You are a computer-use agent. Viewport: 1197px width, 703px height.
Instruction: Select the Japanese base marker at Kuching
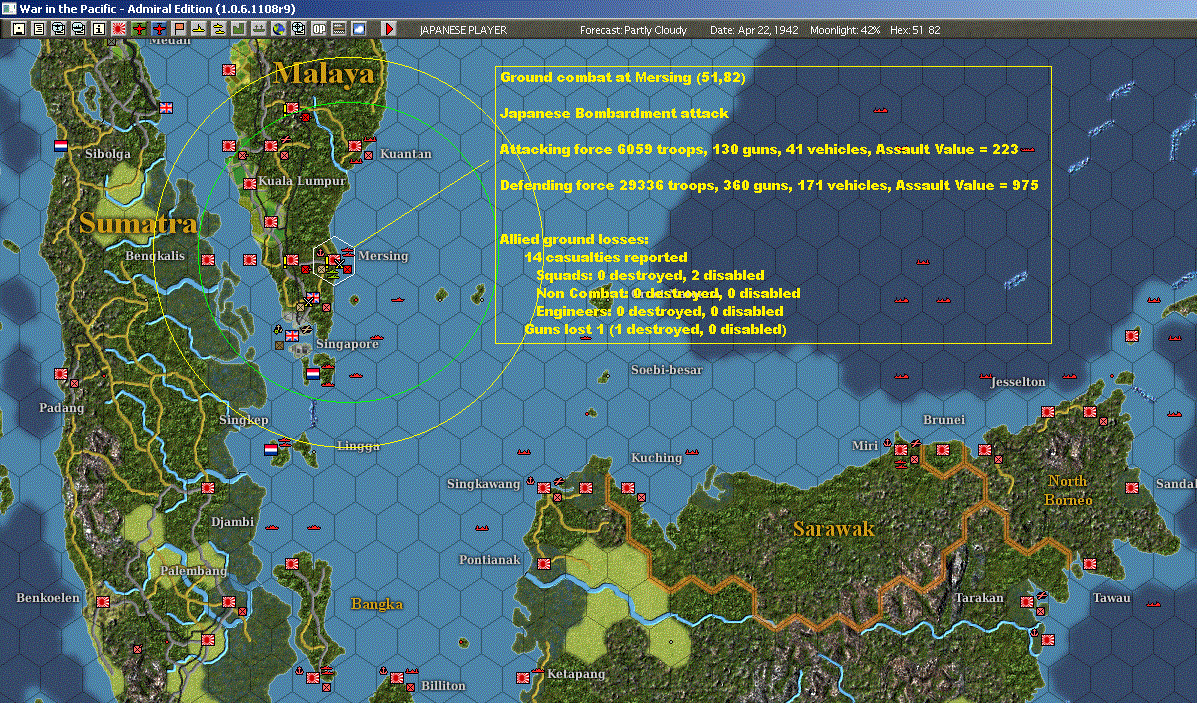coord(628,487)
